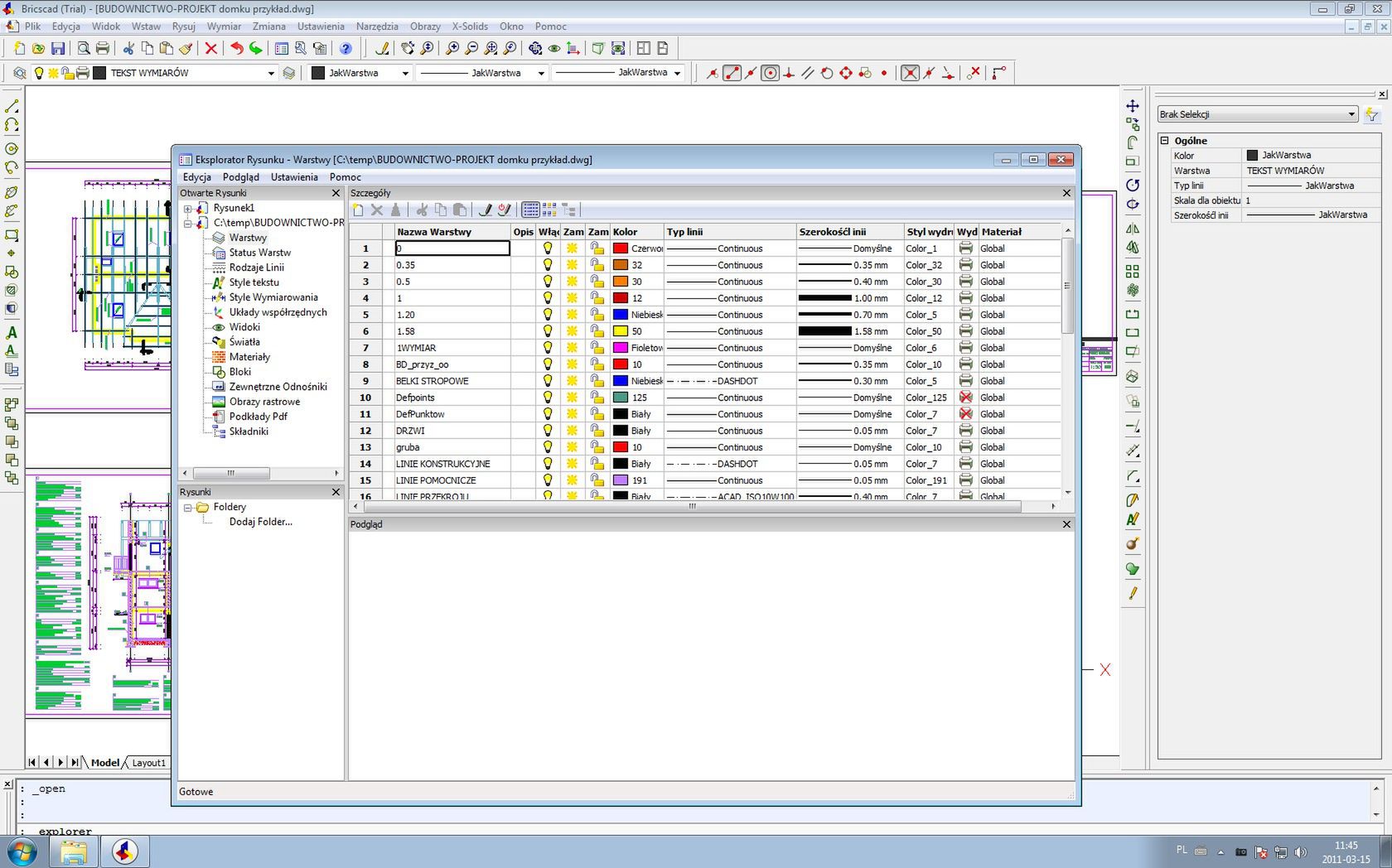Image resolution: width=1392 pixels, height=868 pixels.
Task: Switch to the Layout1 tab
Action: tap(148, 763)
